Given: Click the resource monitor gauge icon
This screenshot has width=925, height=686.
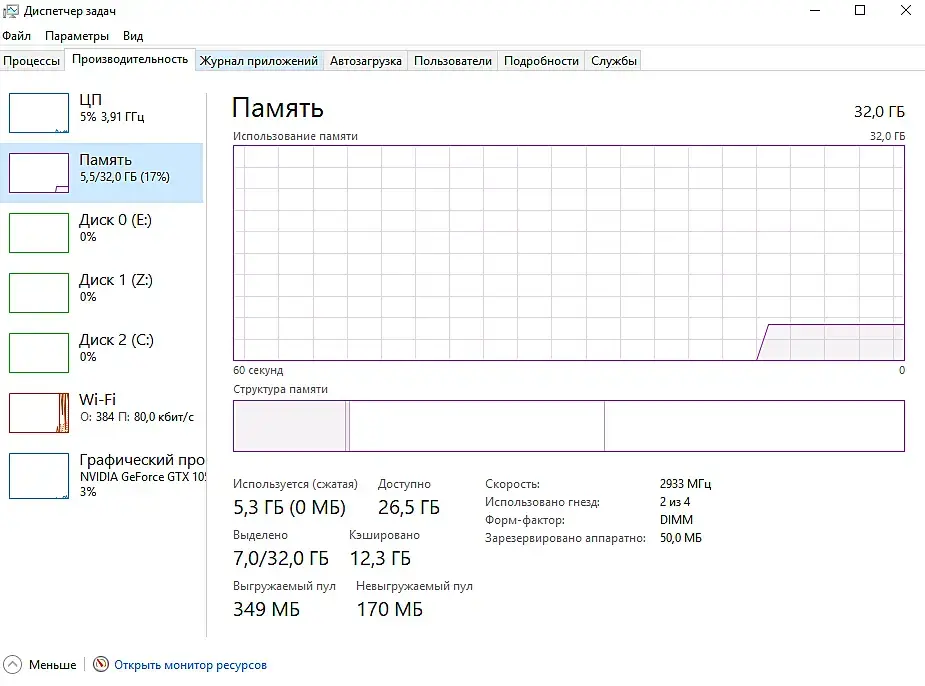Looking at the screenshot, I should click(x=101, y=664).
